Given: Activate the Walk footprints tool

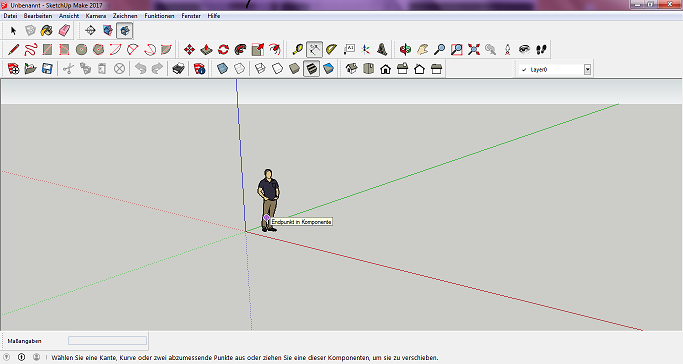Looking at the screenshot, I should click(x=541, y=49).
